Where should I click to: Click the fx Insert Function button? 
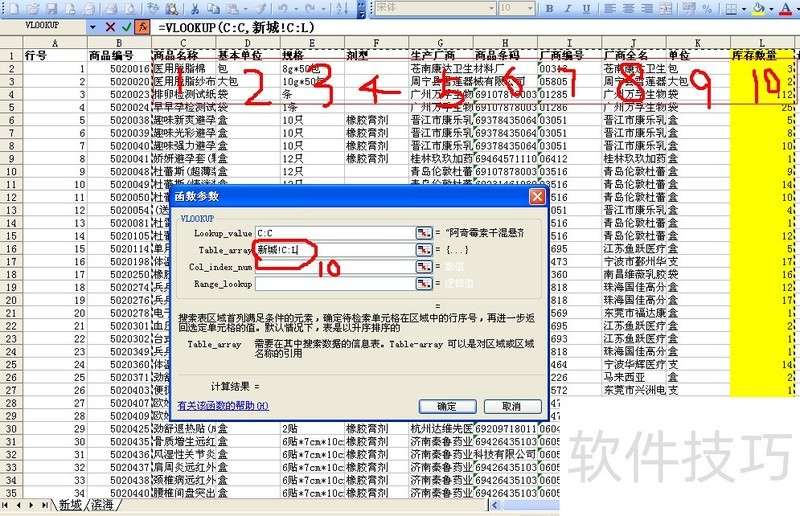(142, 27)
